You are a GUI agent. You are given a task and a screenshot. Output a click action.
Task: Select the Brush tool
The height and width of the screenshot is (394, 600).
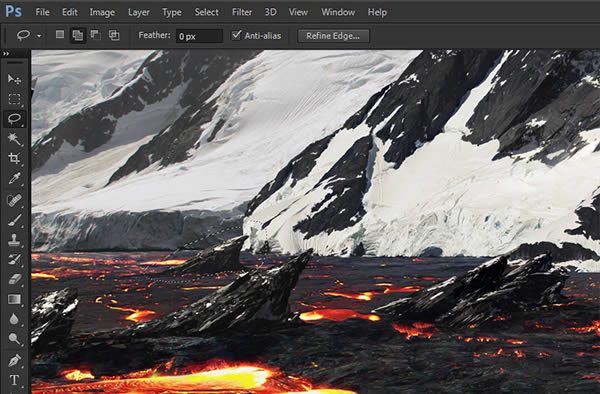click(15, 220)
